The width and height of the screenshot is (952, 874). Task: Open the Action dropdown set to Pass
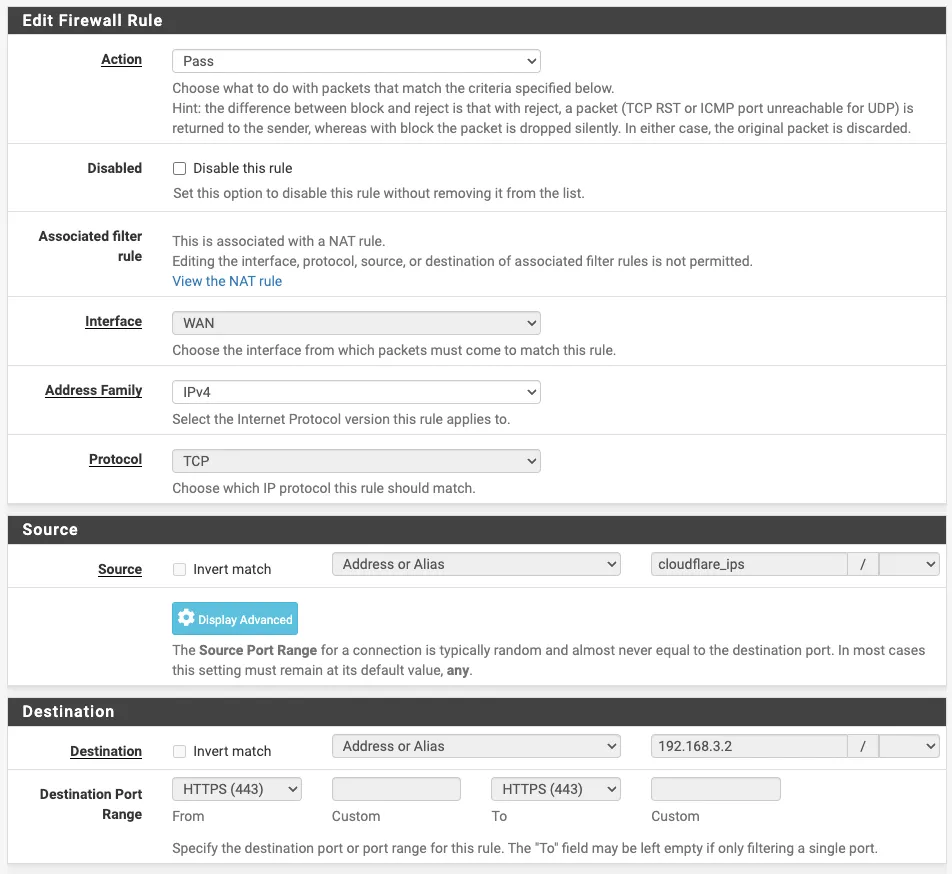tap(356, 61)
